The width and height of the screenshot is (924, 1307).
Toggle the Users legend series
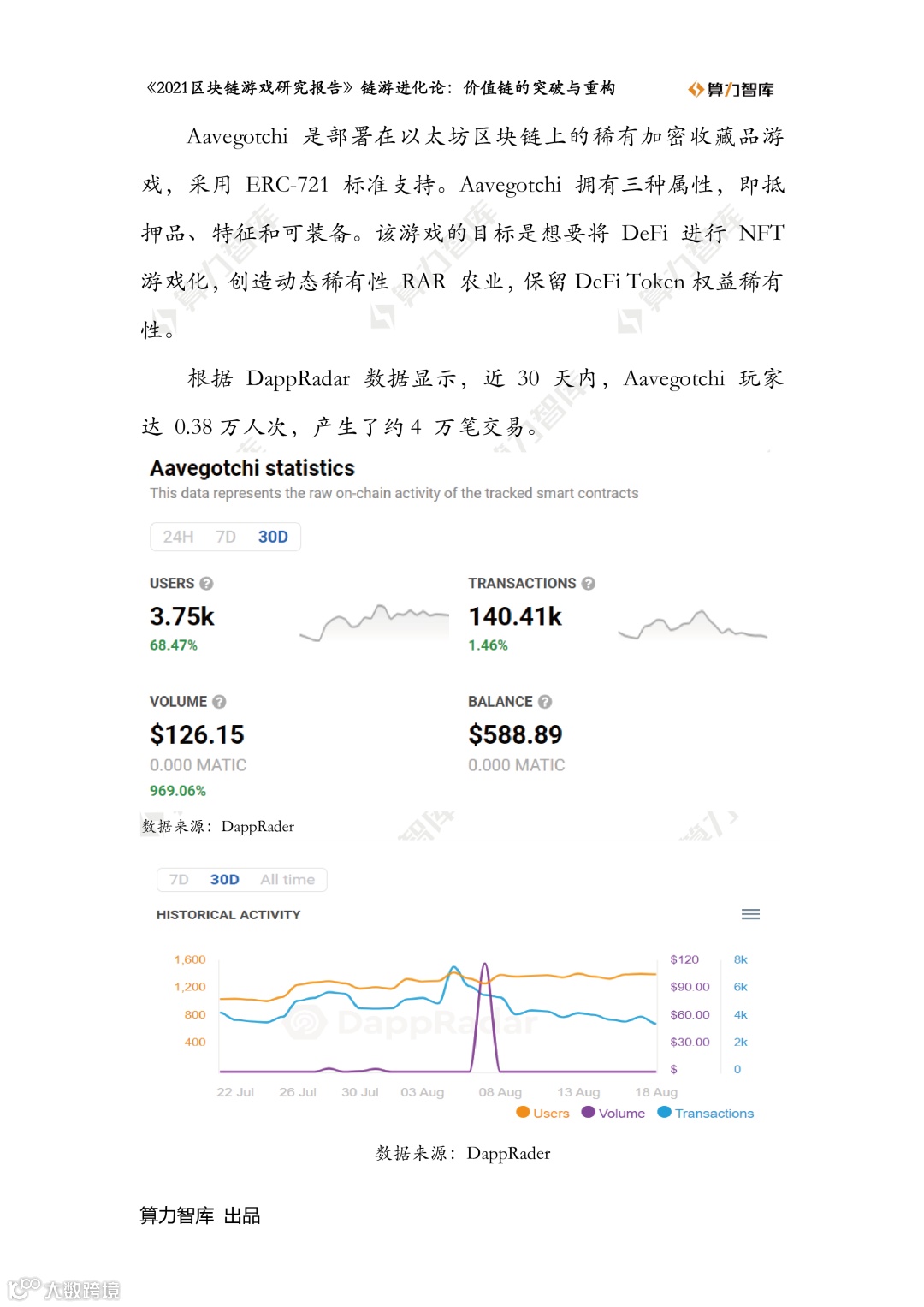542,1113
